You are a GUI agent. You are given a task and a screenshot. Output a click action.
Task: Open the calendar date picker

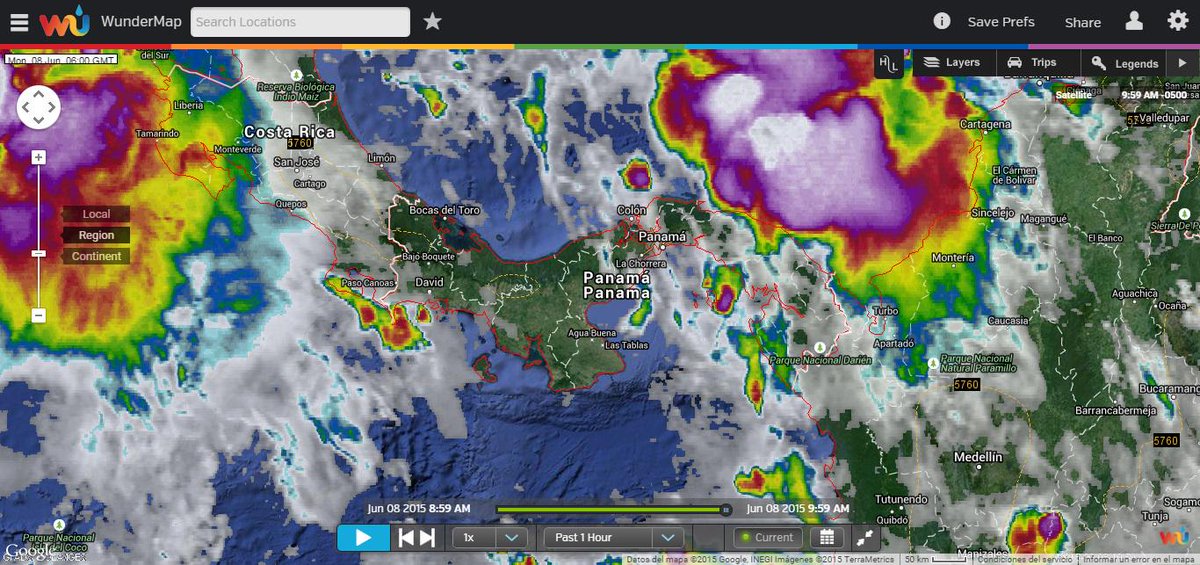point(826,537)
